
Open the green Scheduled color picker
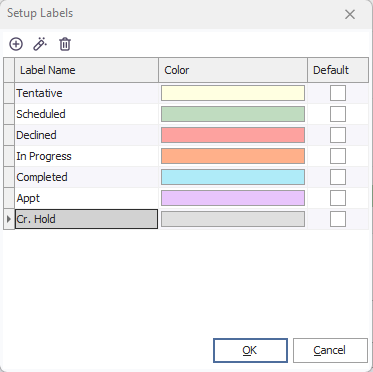(233, 114)
